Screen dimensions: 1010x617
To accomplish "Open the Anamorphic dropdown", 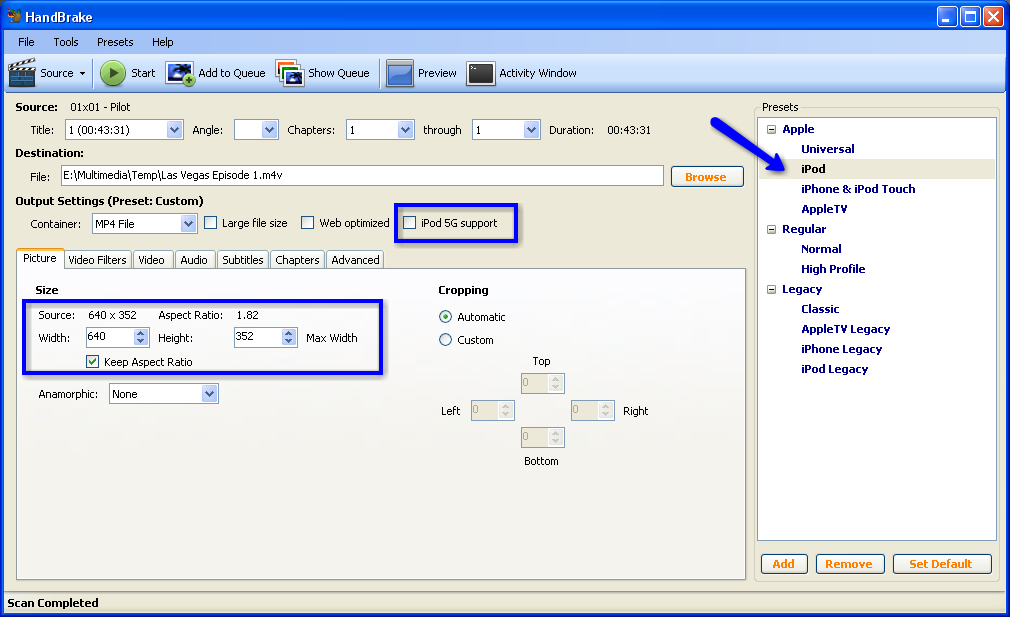I will 209,394.
